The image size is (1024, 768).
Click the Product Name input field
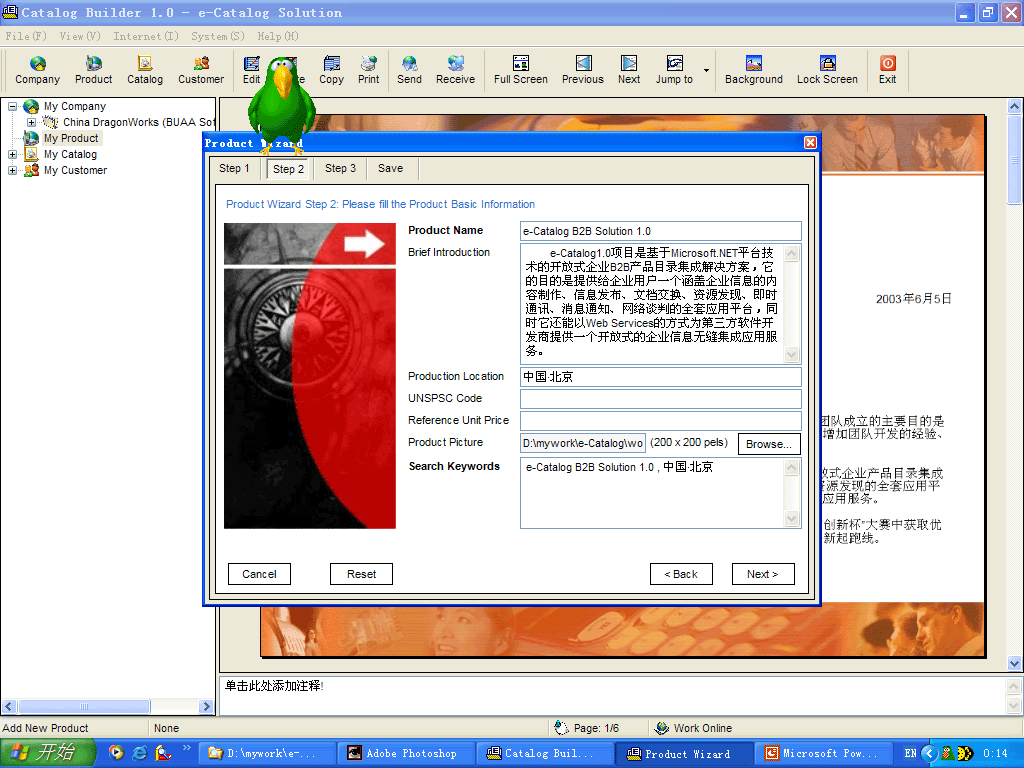point(660,231)
